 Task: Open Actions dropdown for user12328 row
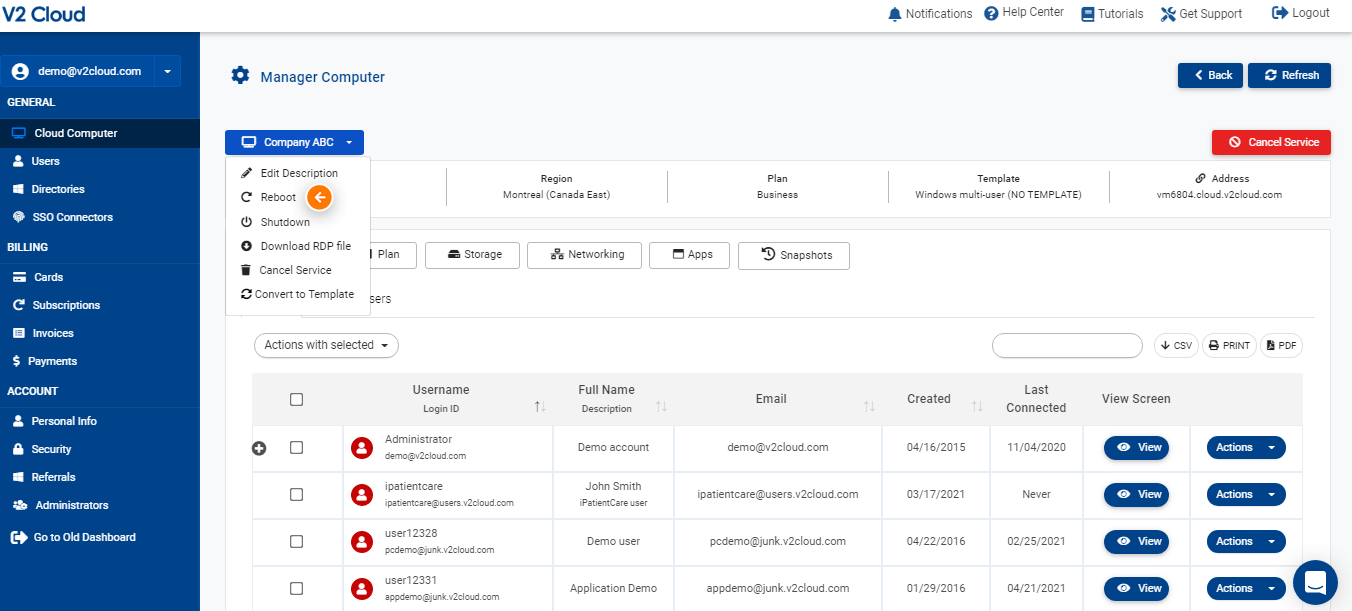[1246, 541]
